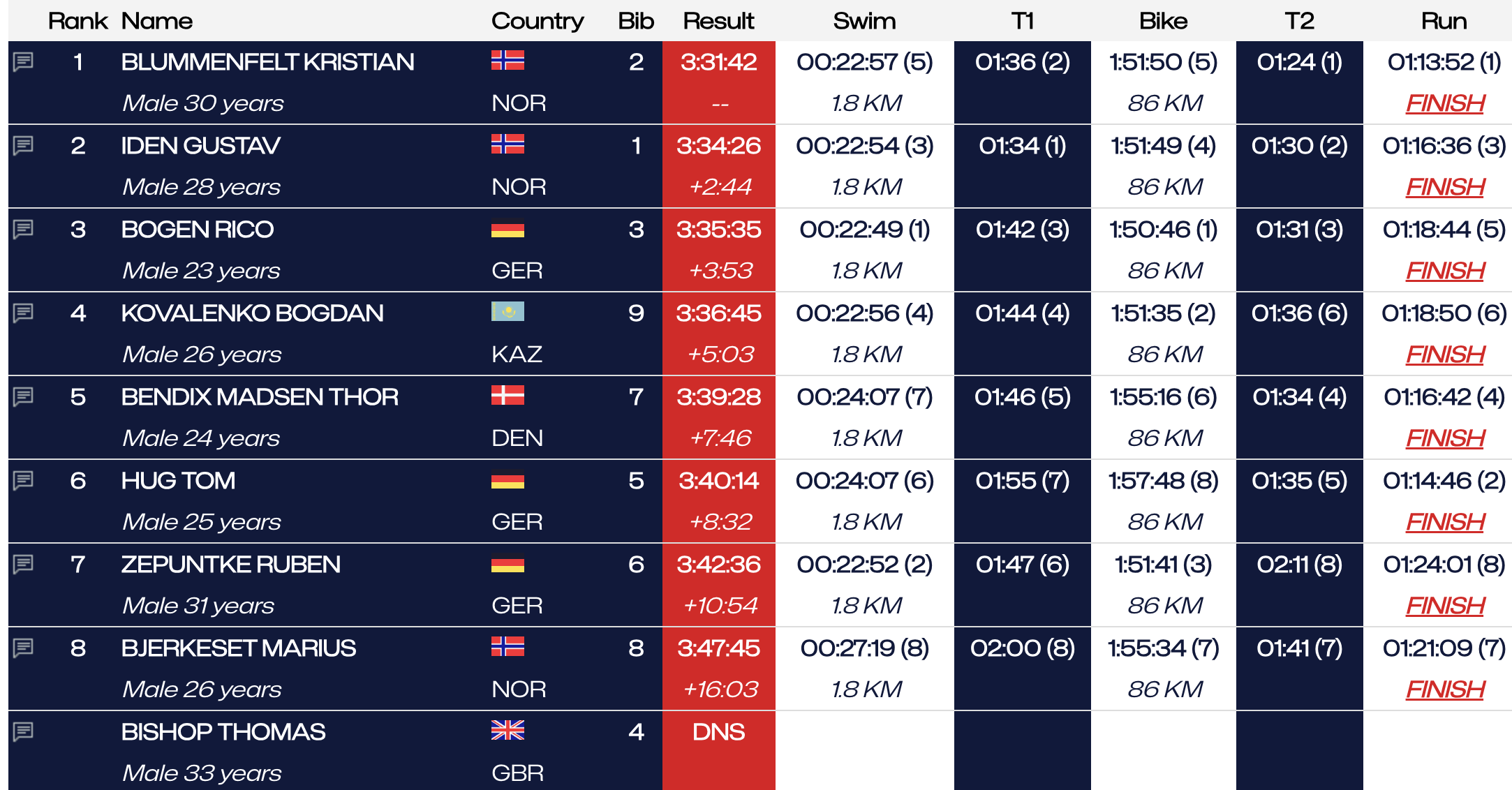
Task: Open comment icon for Bjerkeset Marius
Action: (x=23, y=648)
